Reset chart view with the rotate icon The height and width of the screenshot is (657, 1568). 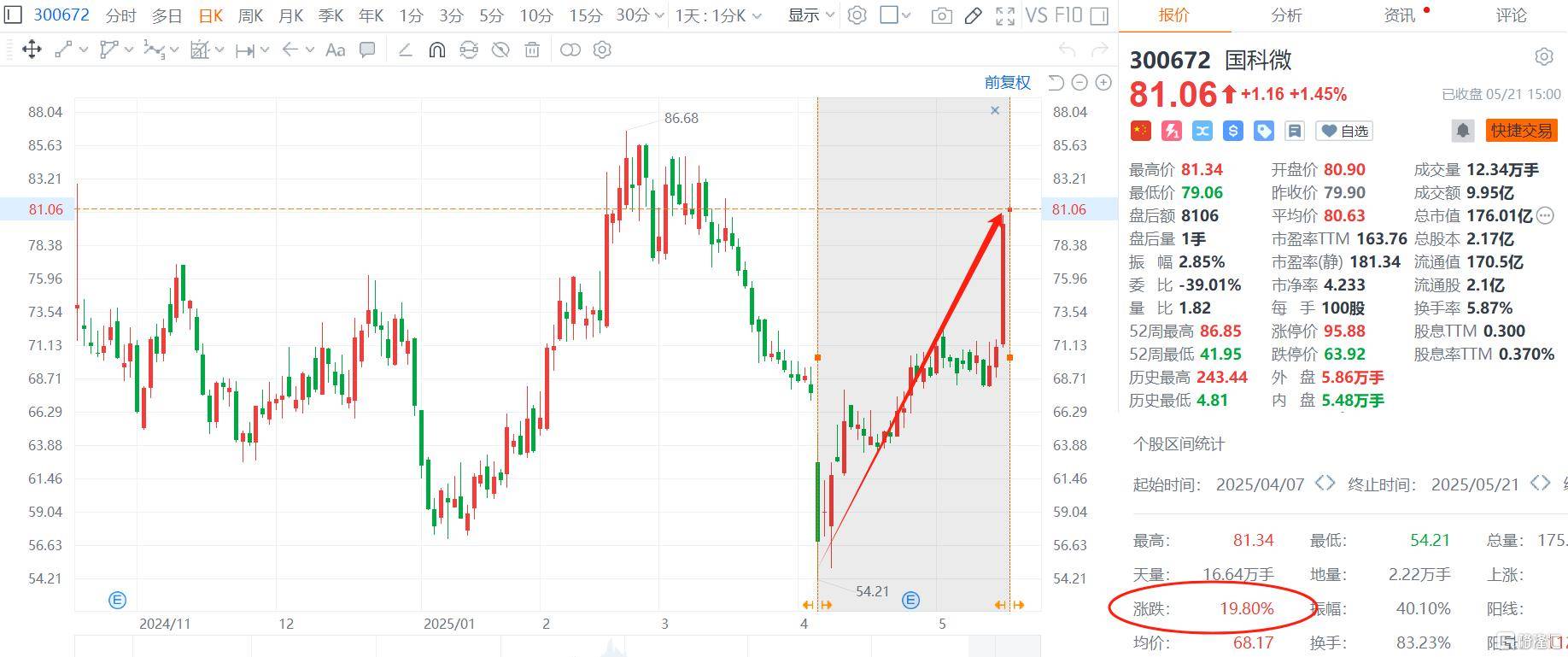(1056, 82)
